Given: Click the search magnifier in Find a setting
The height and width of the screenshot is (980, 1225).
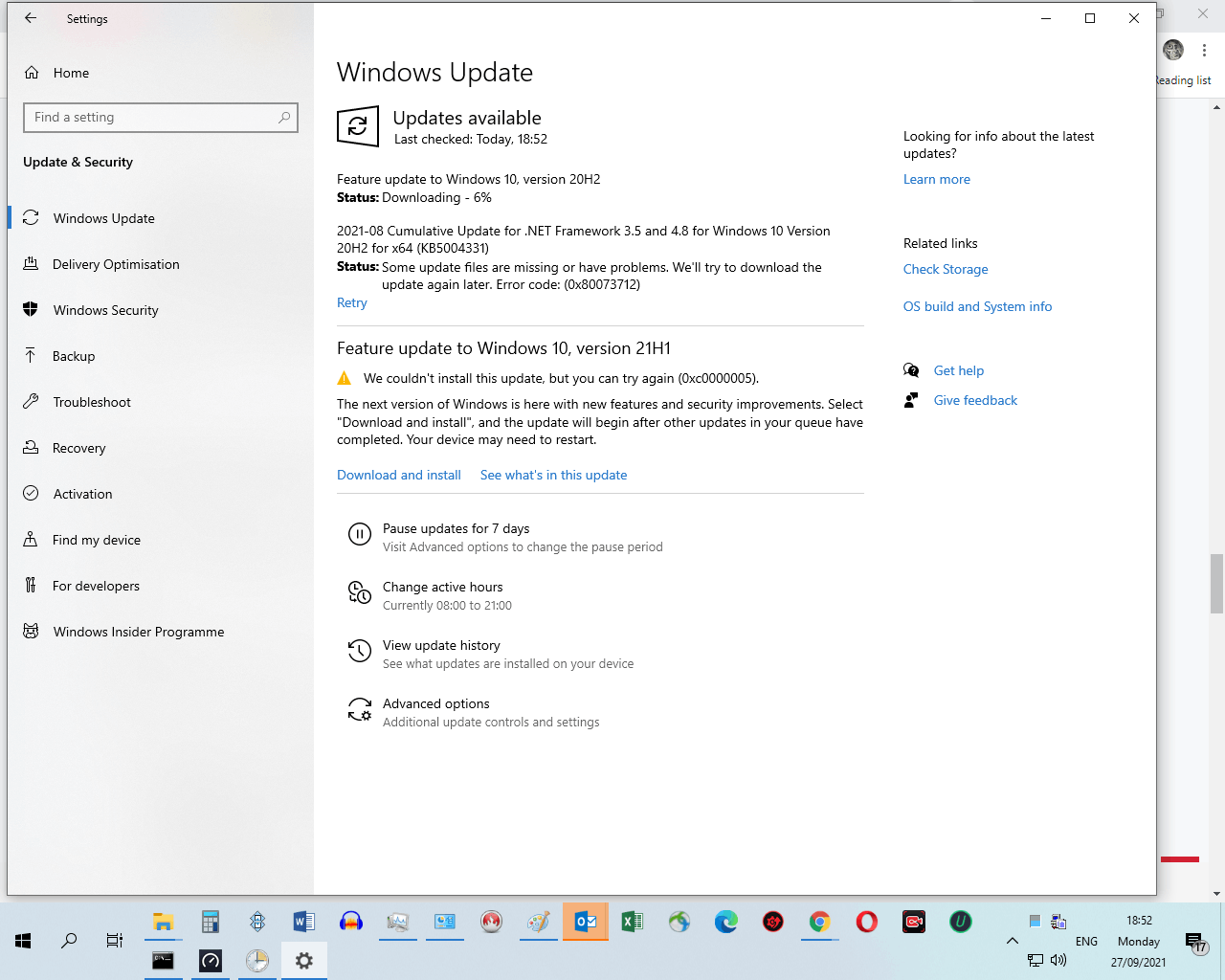Looking at the screenshot, I should 284,118.
